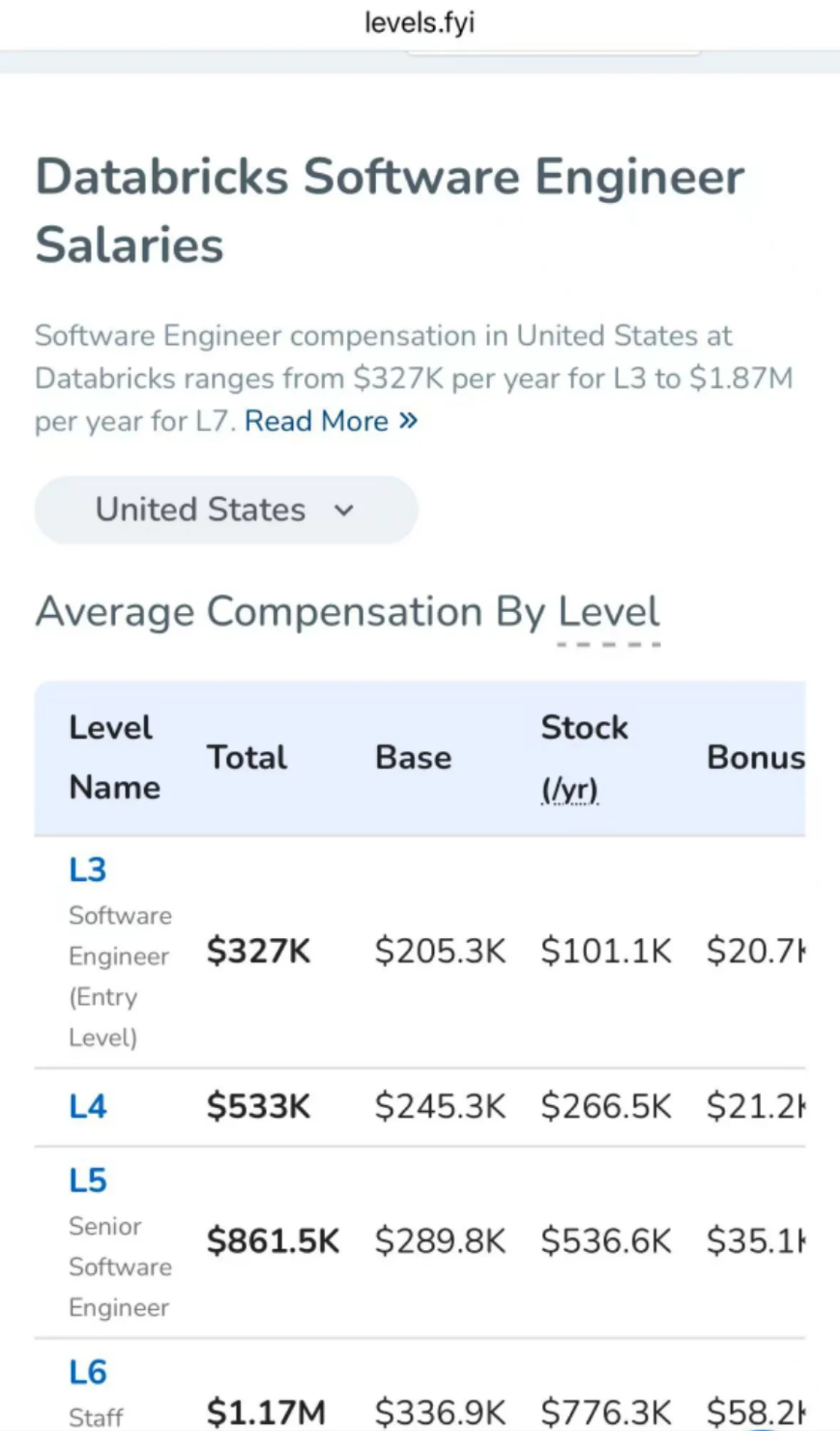The image size is (840, 1431).
Task: Click the L4 total $533K value
Action: pyautogui.click(x=259, y=1107)
